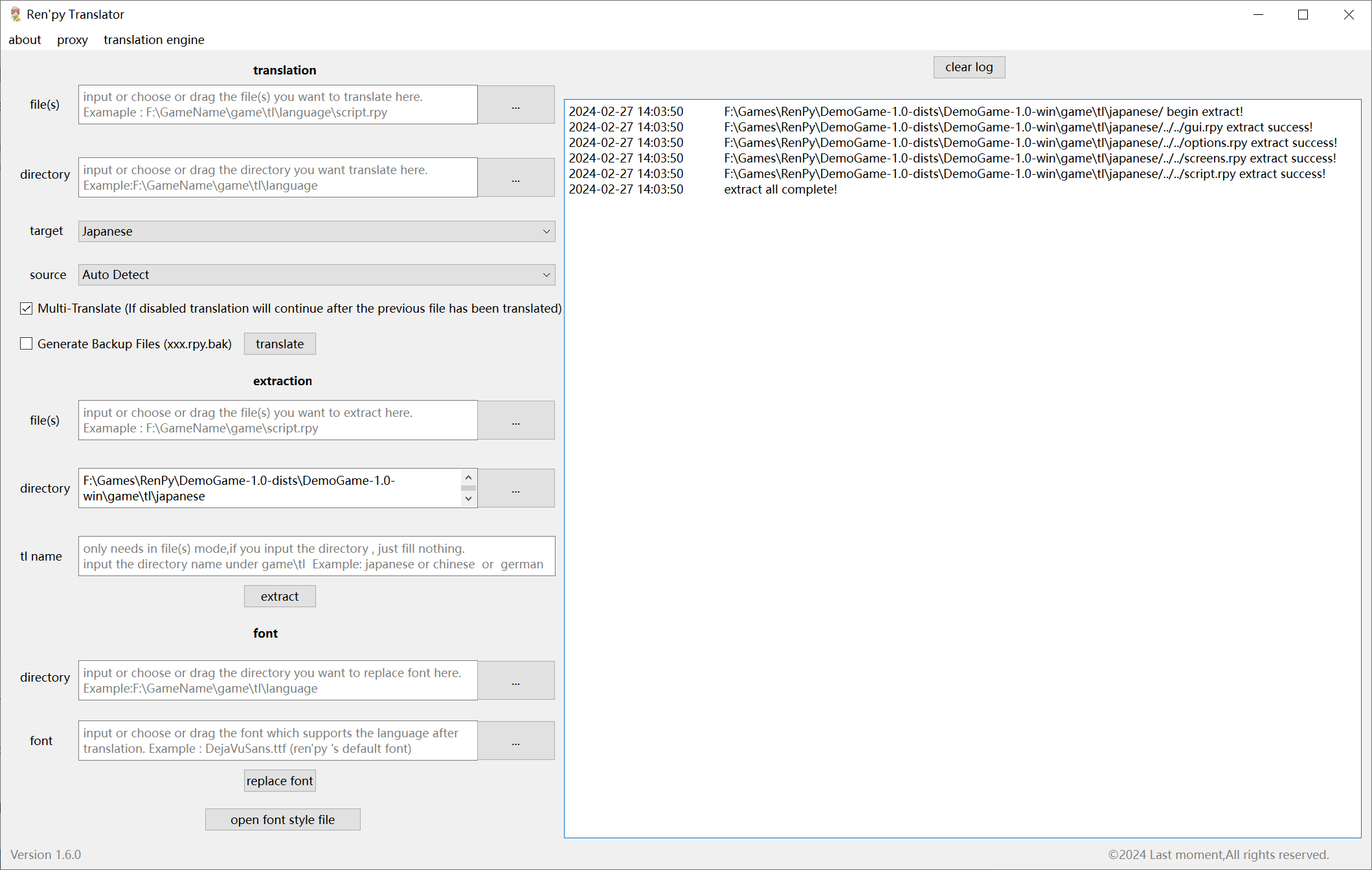1372x870 pixels.
Task: Open the about menu
Action: click(x=25, y=39)
